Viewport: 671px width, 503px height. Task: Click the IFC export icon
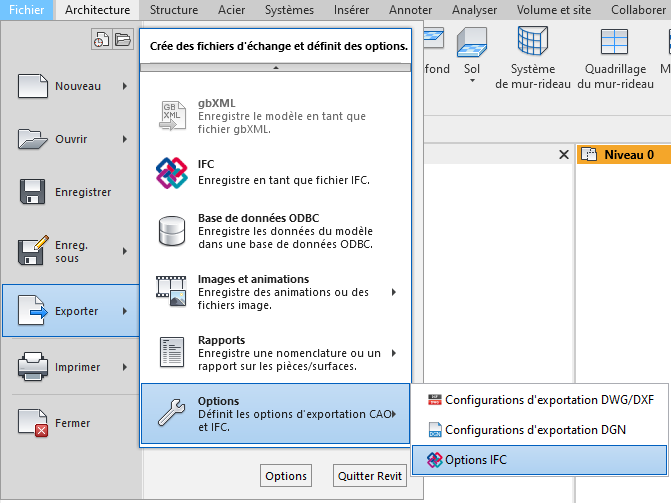[172, 172]
